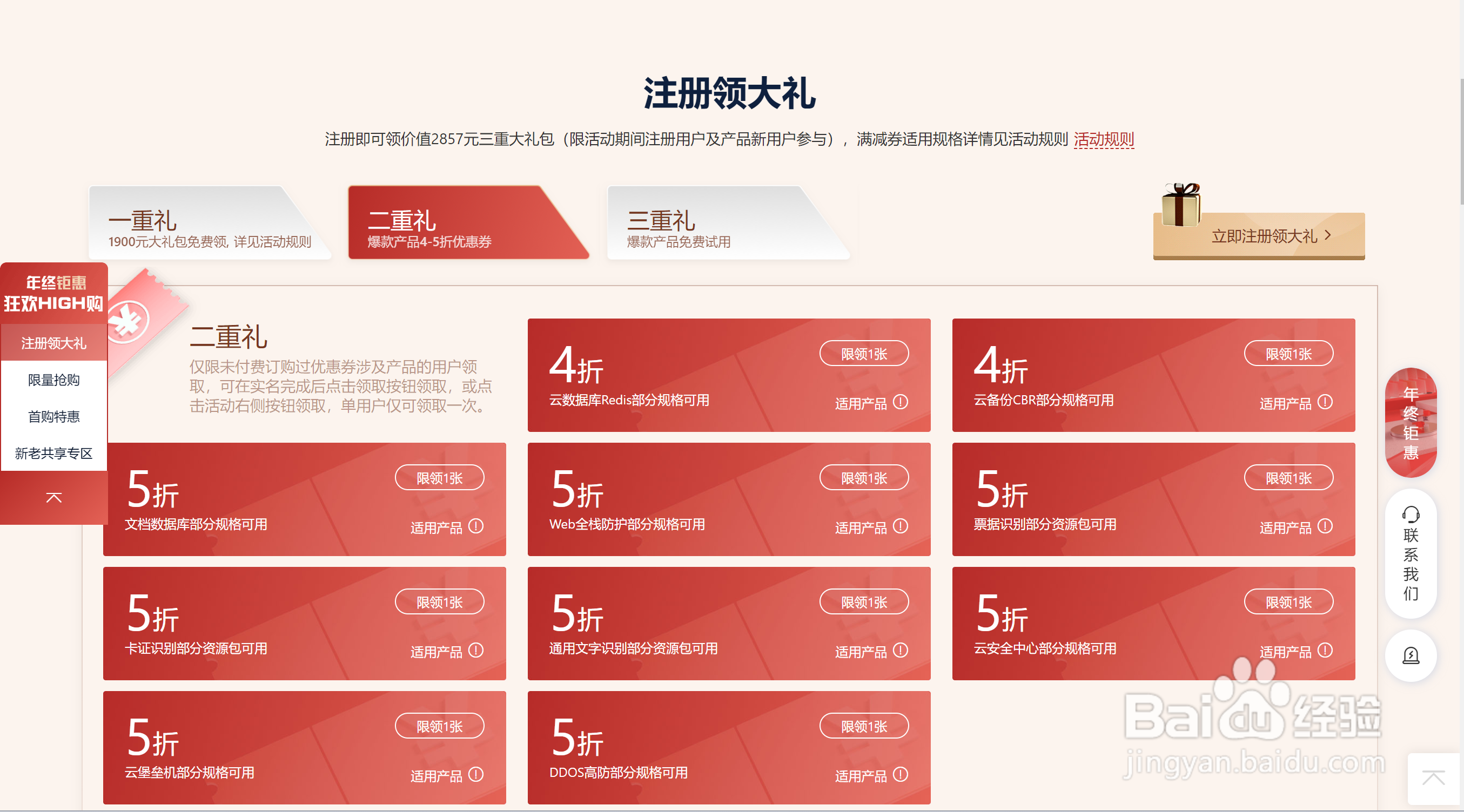Click the feedback icon below 联系我们
This screenshot has height=812, width=1464.
pyautogui.click(x=1411, y=655)
